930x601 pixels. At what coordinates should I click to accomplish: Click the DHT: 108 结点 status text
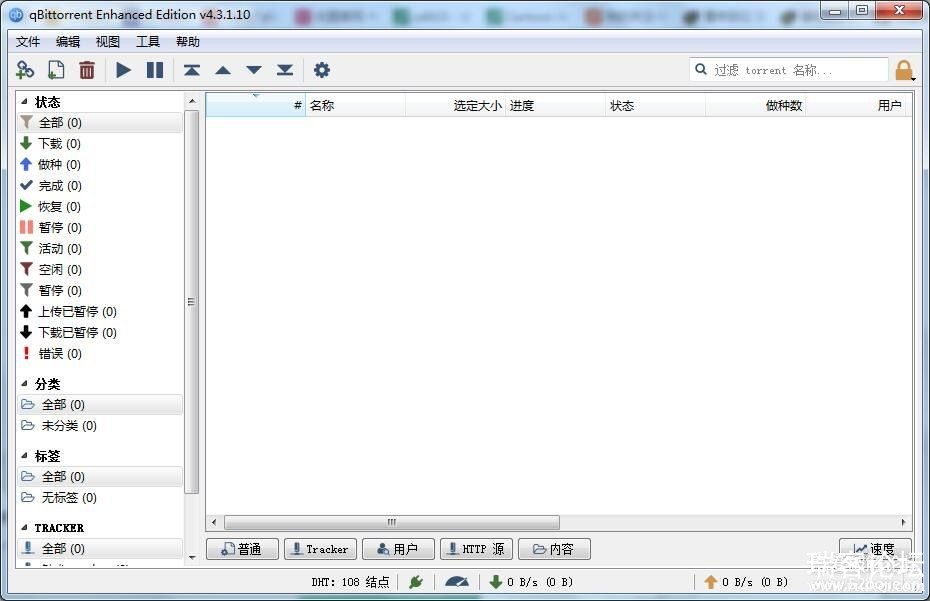tap(351, 582)
